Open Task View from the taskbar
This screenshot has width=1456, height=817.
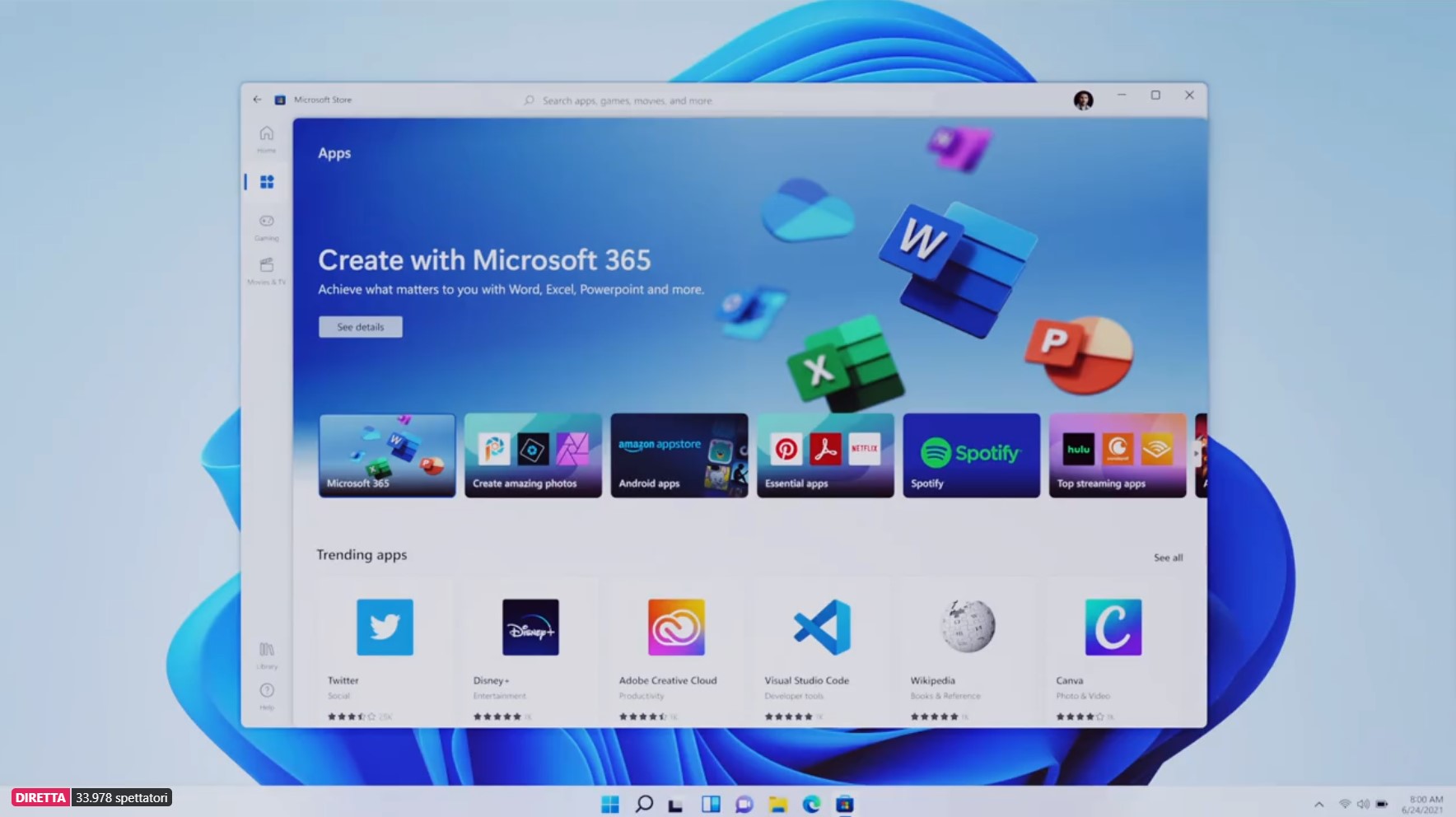click(x=676, y=805)
